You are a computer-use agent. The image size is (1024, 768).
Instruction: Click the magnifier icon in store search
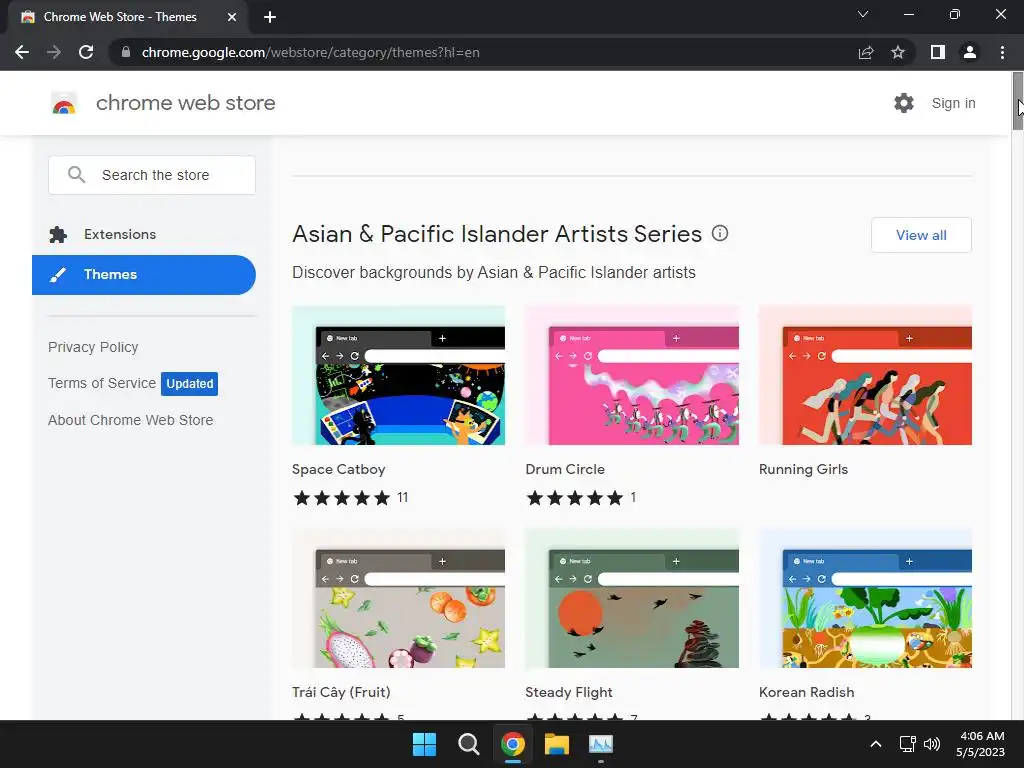[x=76, y=174]
